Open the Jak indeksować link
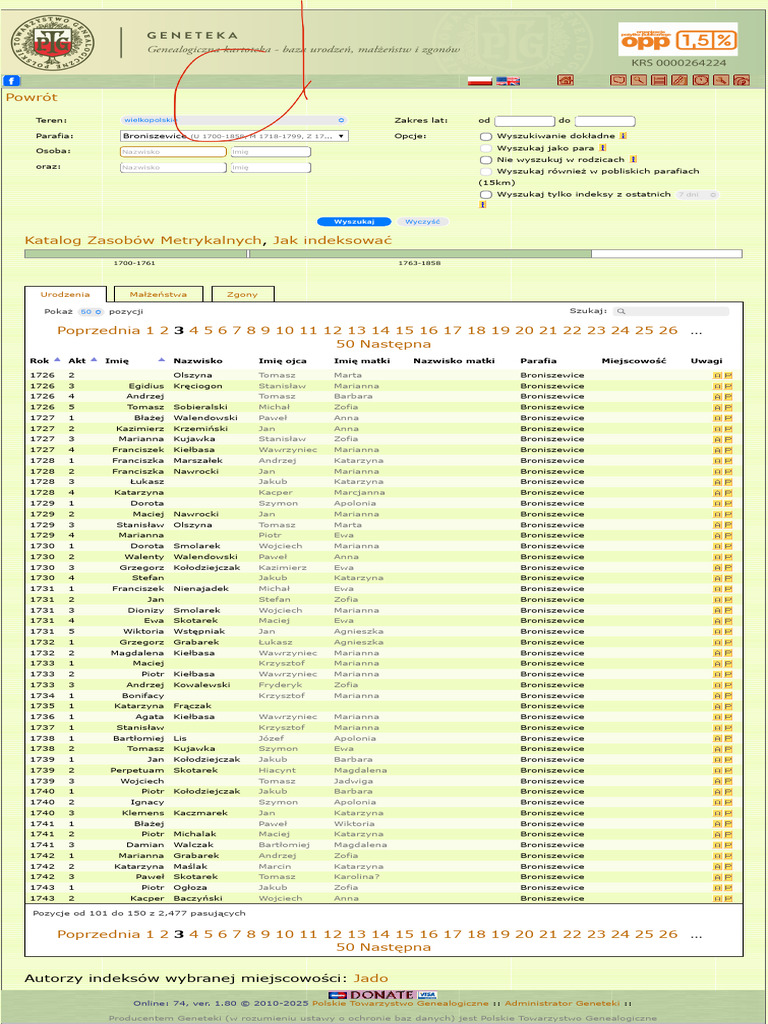Screen dimensions: 768x1024 point(332,240)
